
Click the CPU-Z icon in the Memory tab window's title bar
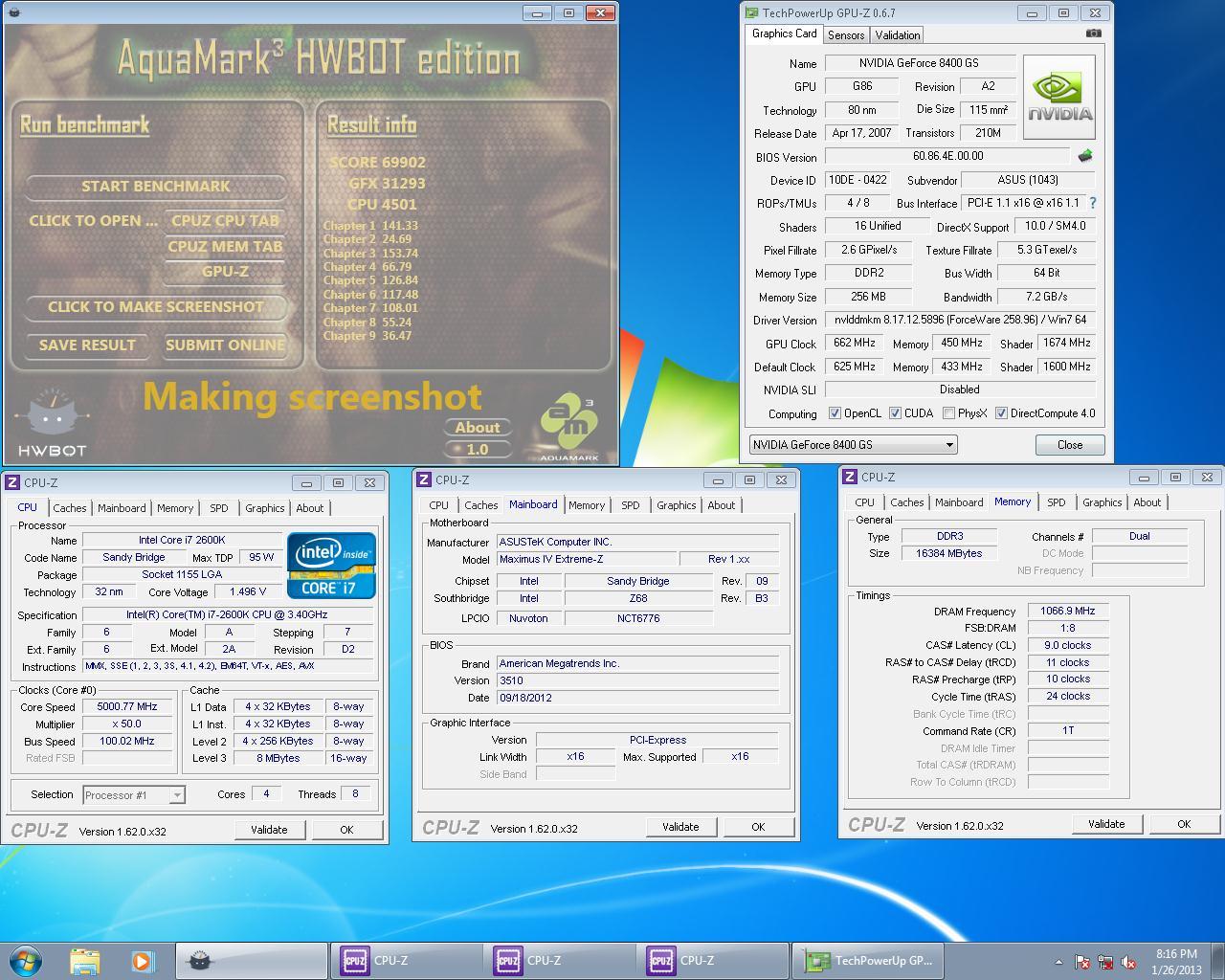pyautogui.click(x=850, y=477)
